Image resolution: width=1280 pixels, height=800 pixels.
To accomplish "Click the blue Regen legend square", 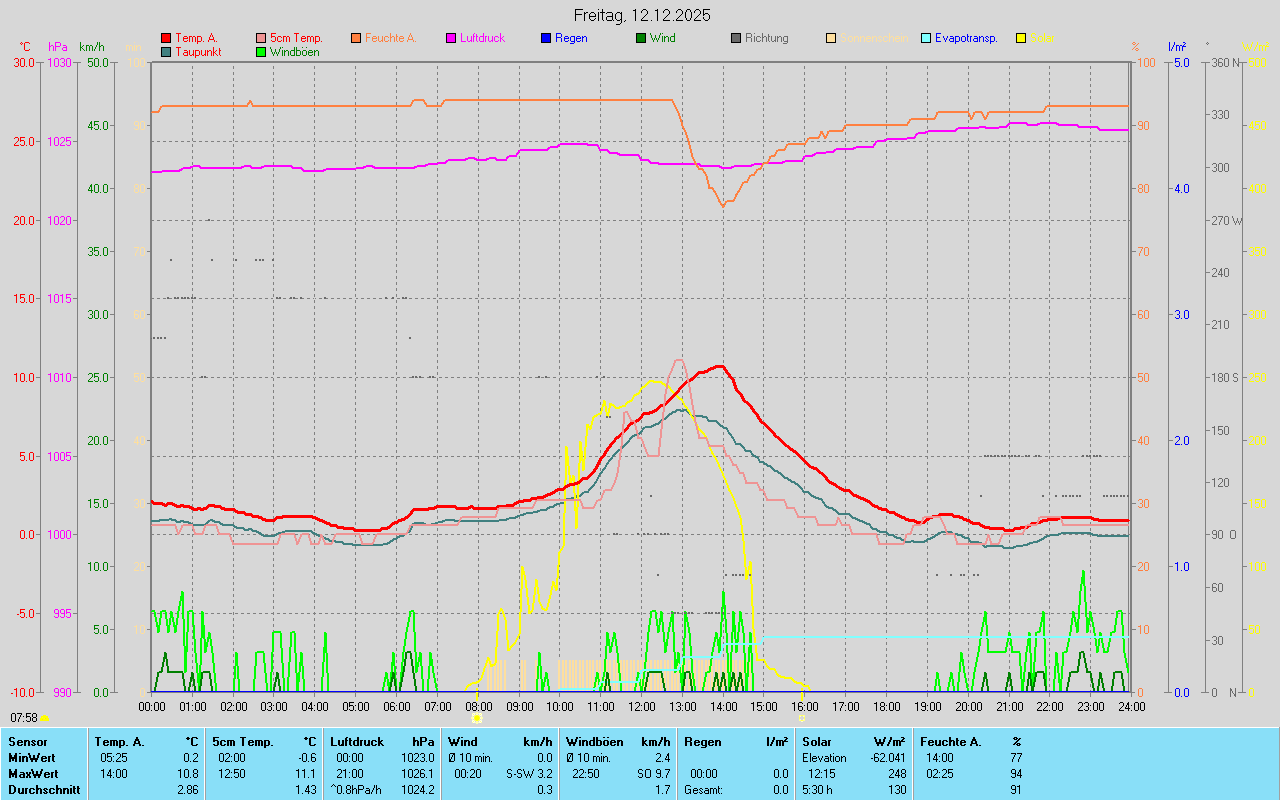I will point(546,38).
